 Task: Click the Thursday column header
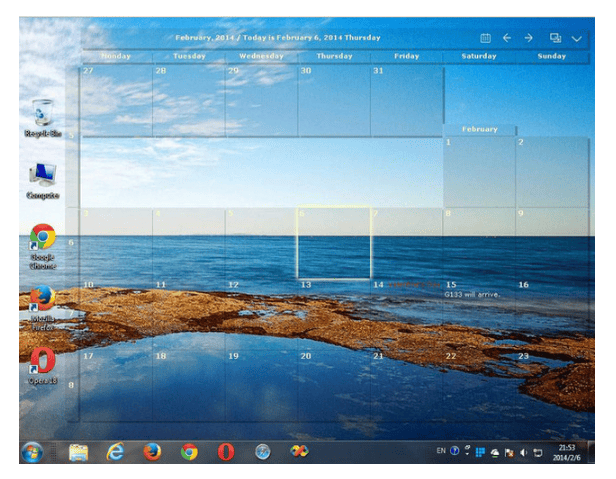pyautogui.click(x=334, y=56)
